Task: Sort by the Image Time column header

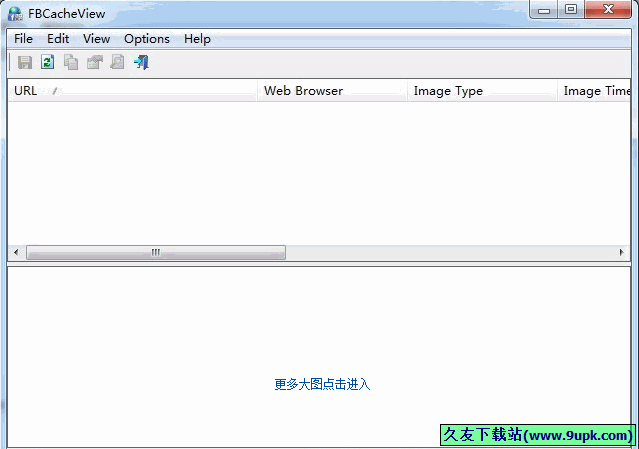Action: coord(594,90)
